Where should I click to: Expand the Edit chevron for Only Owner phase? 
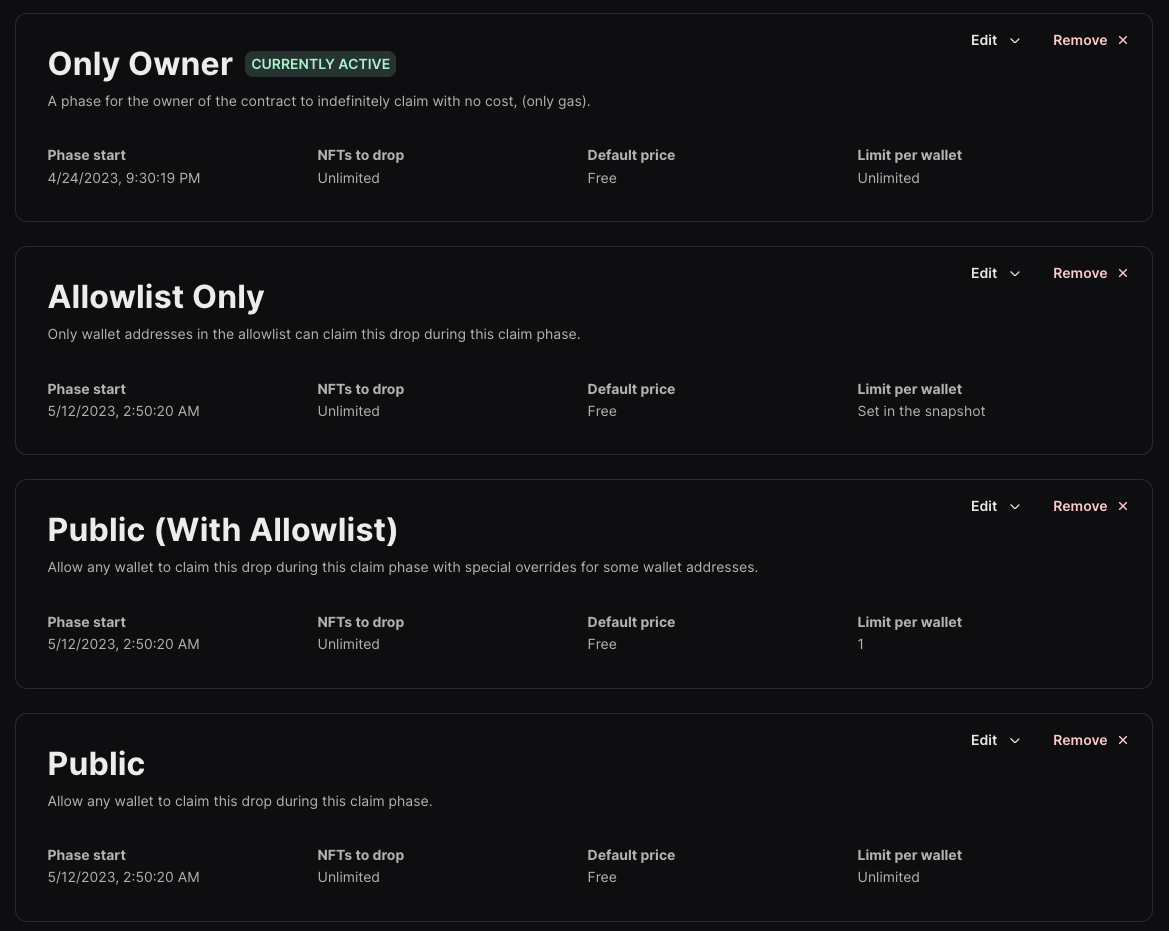pos(1015,41)
